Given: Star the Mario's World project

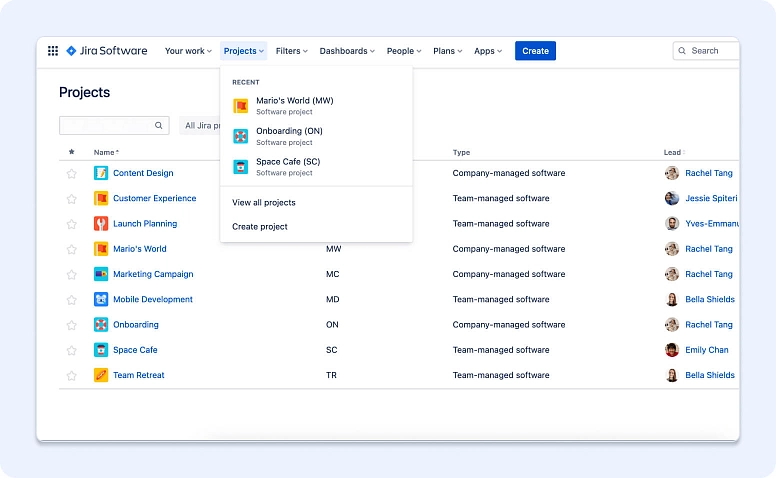Looking at the screenshot, I should 72,249.
